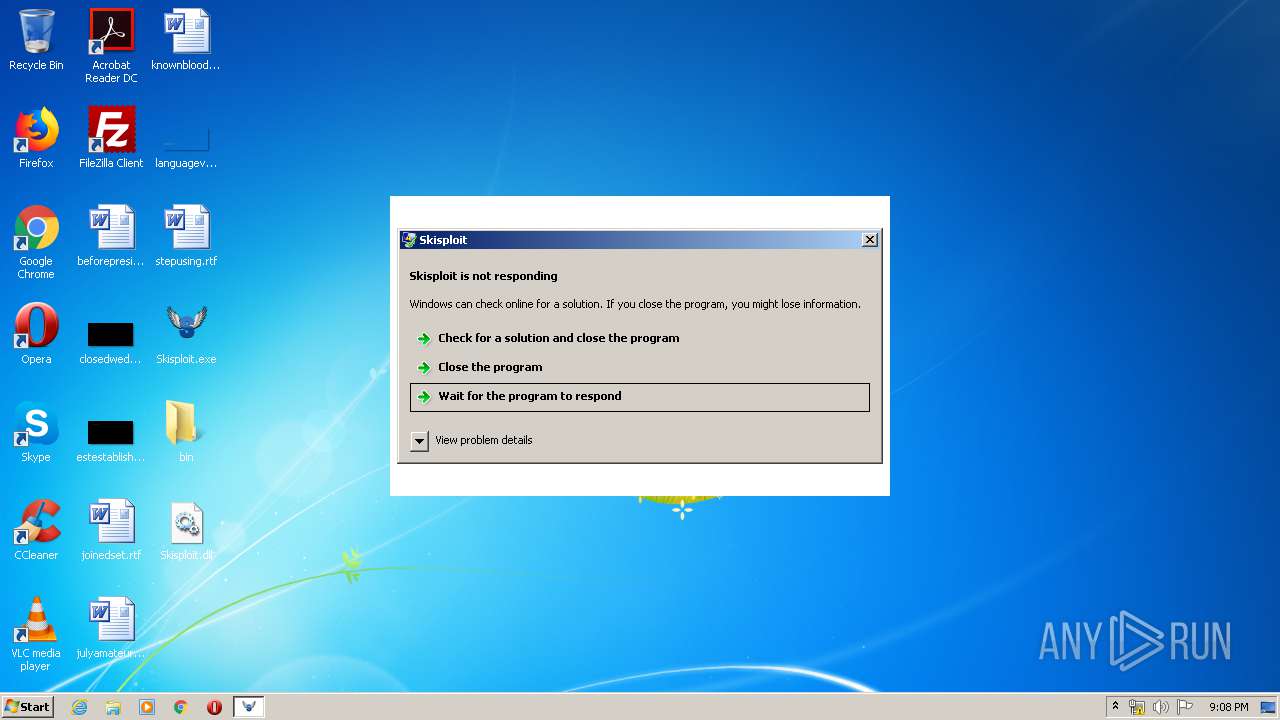The width and height of the screenshot is (1280, 720).
Task: Open FileZilla Client shortcut
Action: (111, 138)
